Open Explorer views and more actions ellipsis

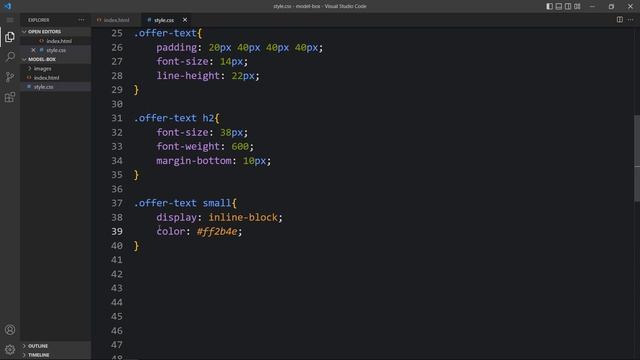[x=81, y=20]
